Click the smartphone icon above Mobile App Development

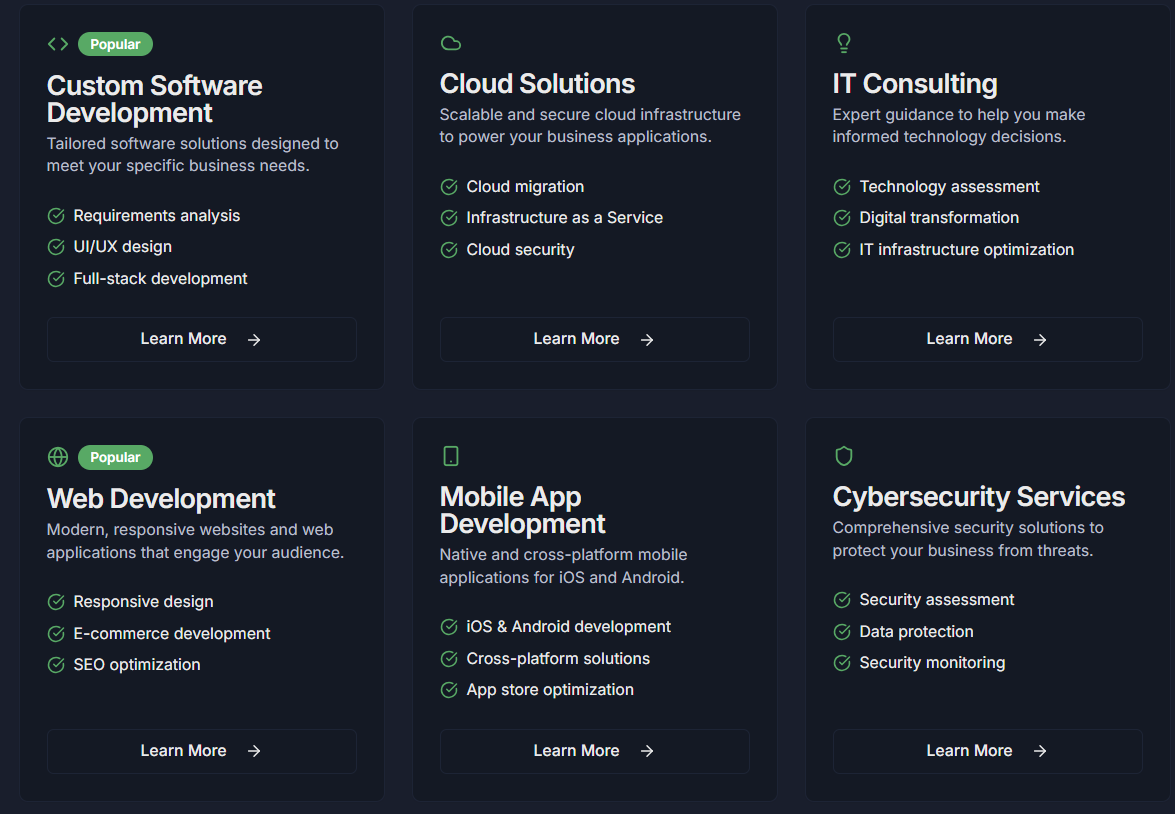click(451, 456)
